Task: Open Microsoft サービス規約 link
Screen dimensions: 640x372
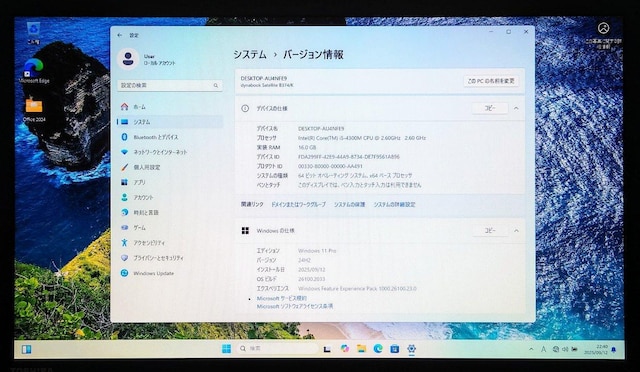Action: click(x=282, y=298)
